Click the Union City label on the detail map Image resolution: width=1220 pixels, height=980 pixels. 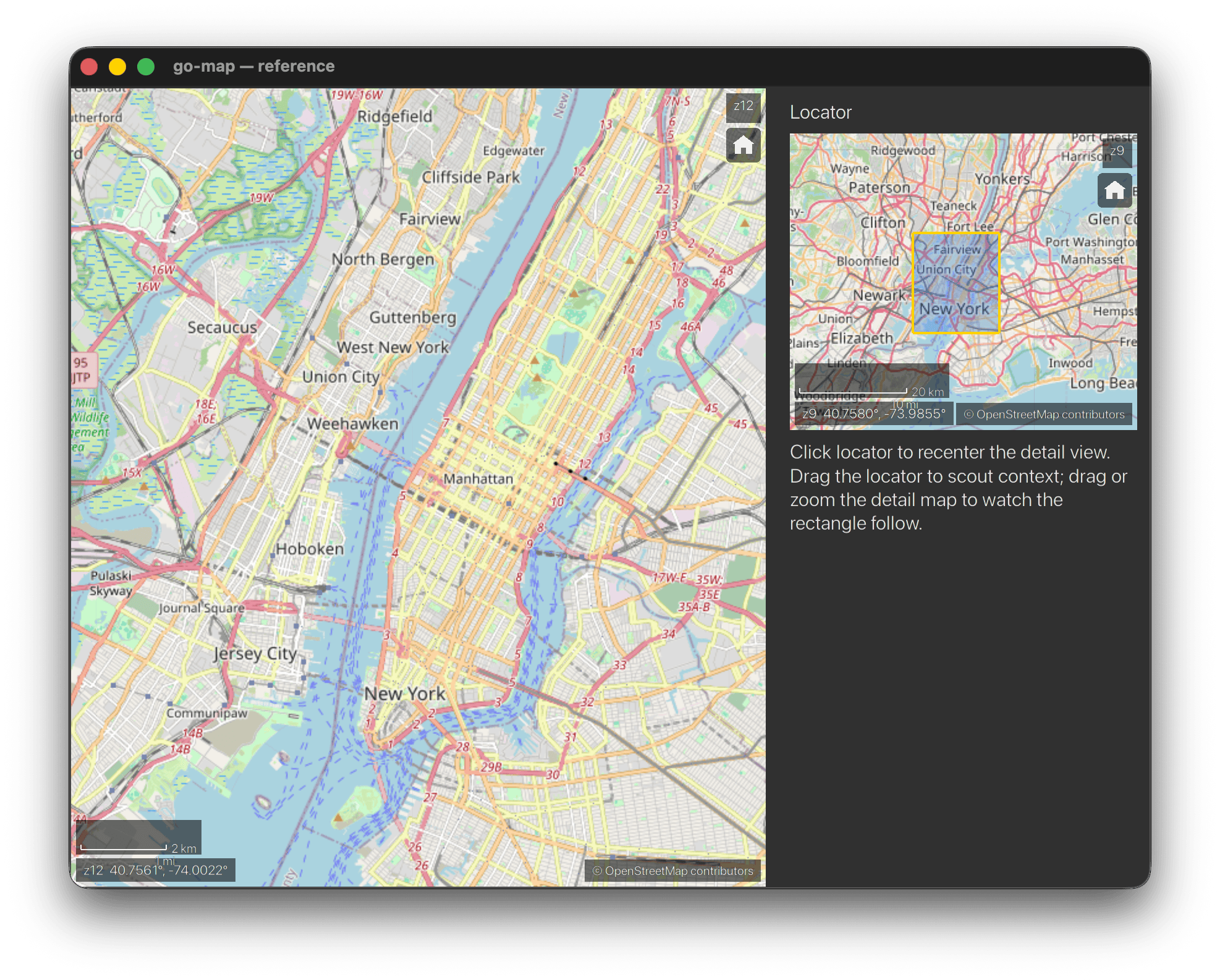pos(341,377)
